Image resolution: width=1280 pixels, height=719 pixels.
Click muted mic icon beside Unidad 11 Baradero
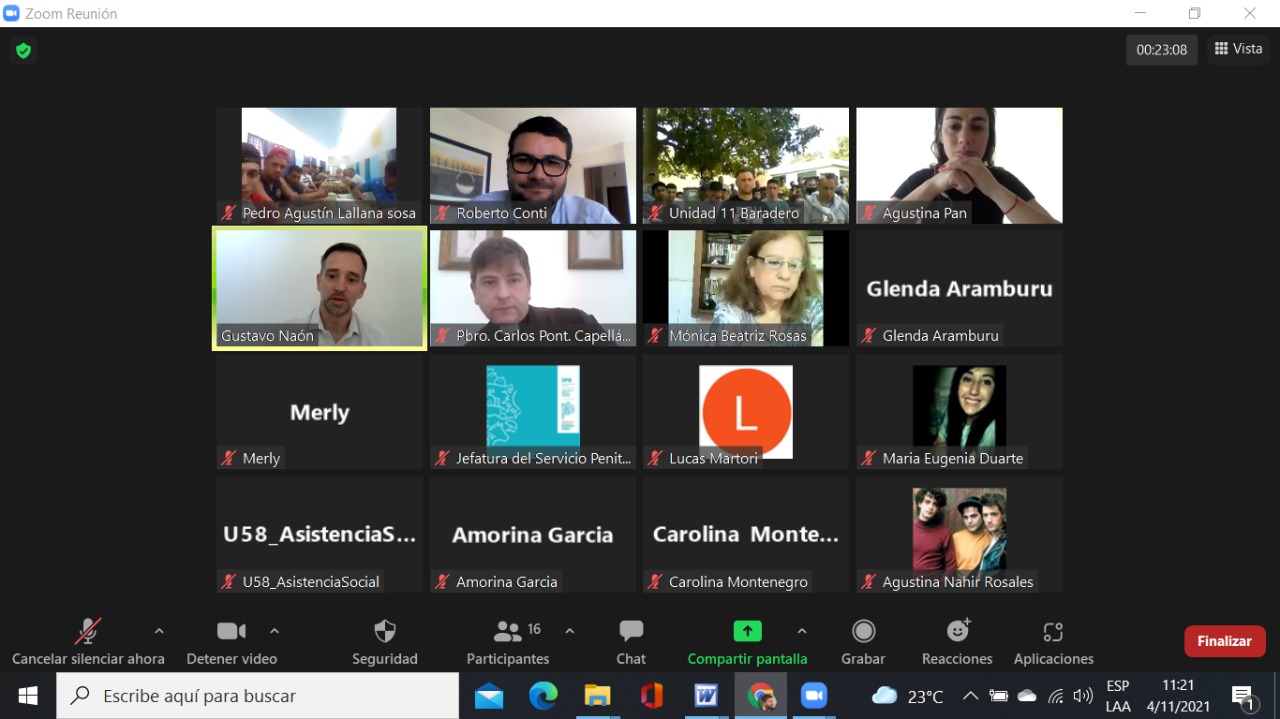click(x=655, y=213)
